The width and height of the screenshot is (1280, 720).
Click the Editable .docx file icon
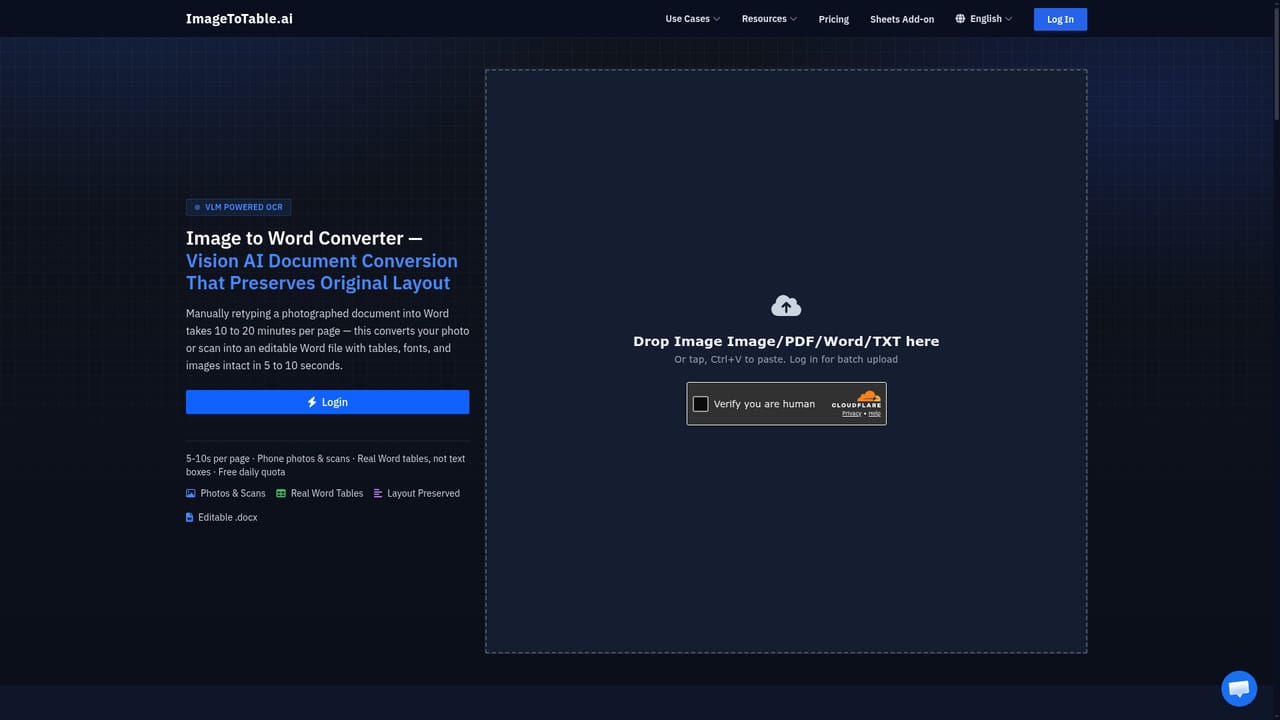(x=190, y=517)
